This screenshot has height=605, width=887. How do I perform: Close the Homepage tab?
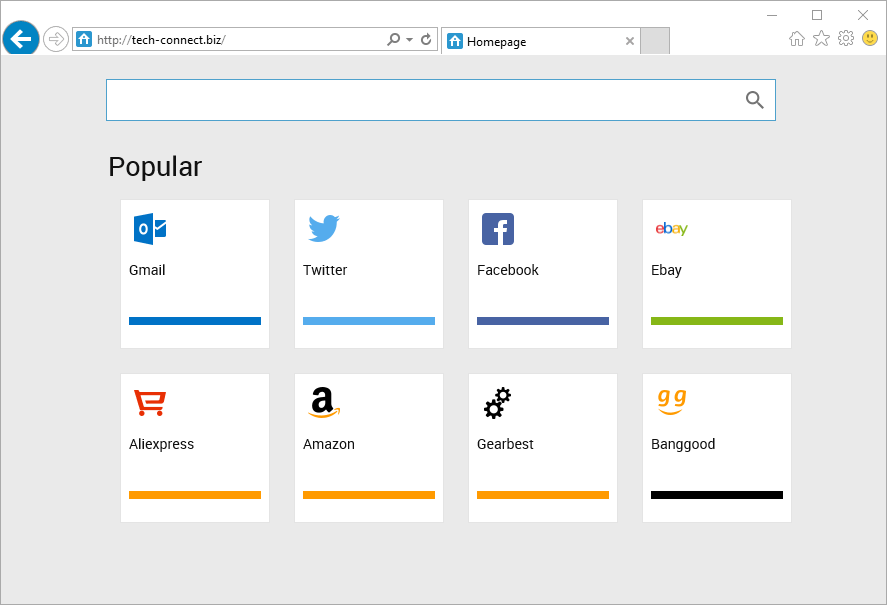coord(630,41)
